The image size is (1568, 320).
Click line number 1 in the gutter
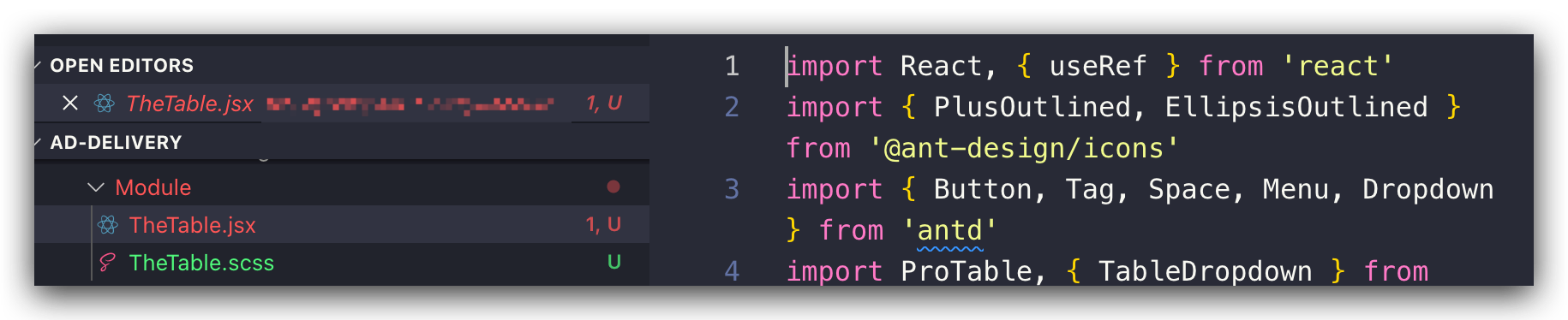click(732, 66)
